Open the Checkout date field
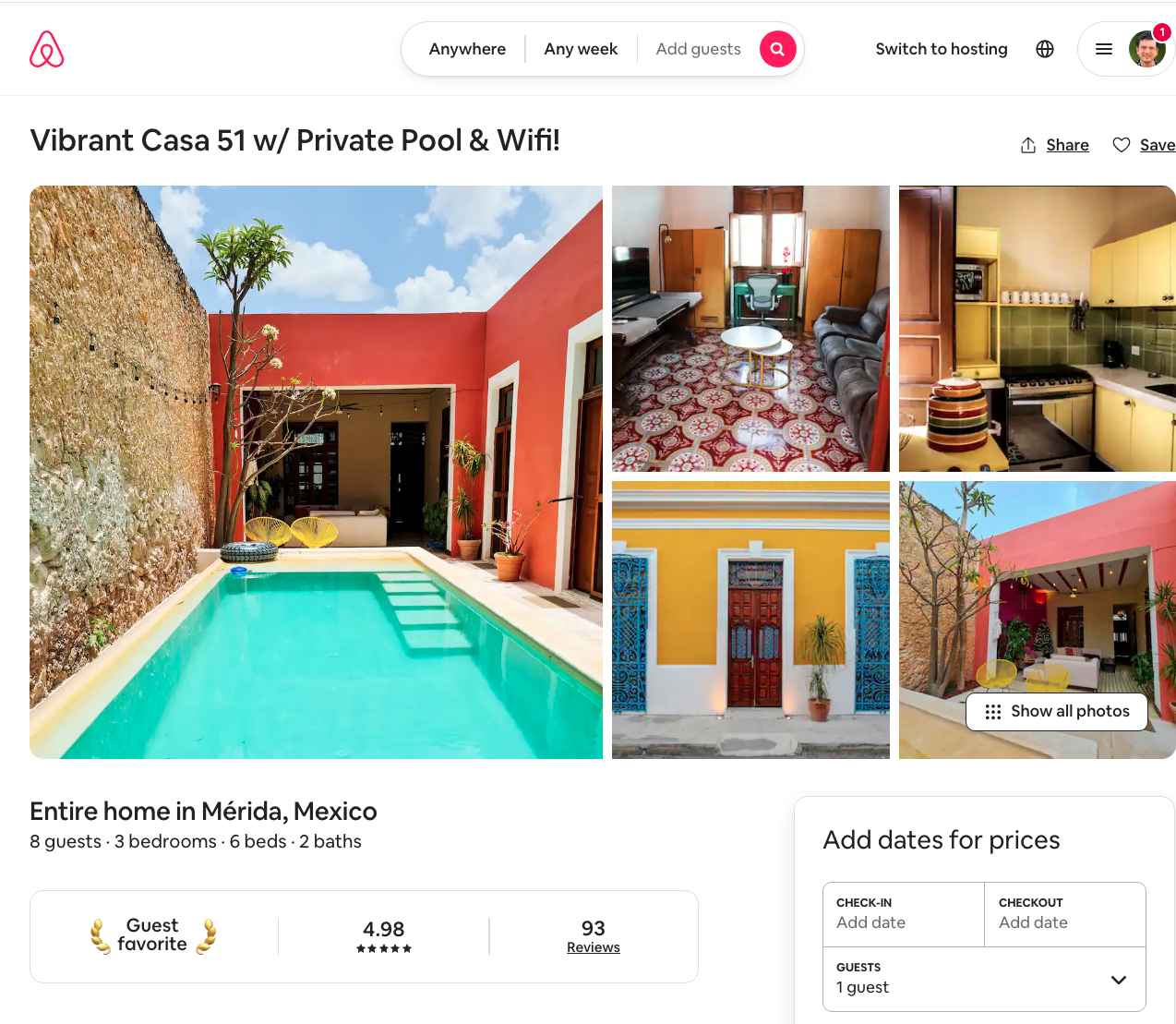Image resolution: width=1176 pixels, height=1024 pixels. click(1065, 914)
